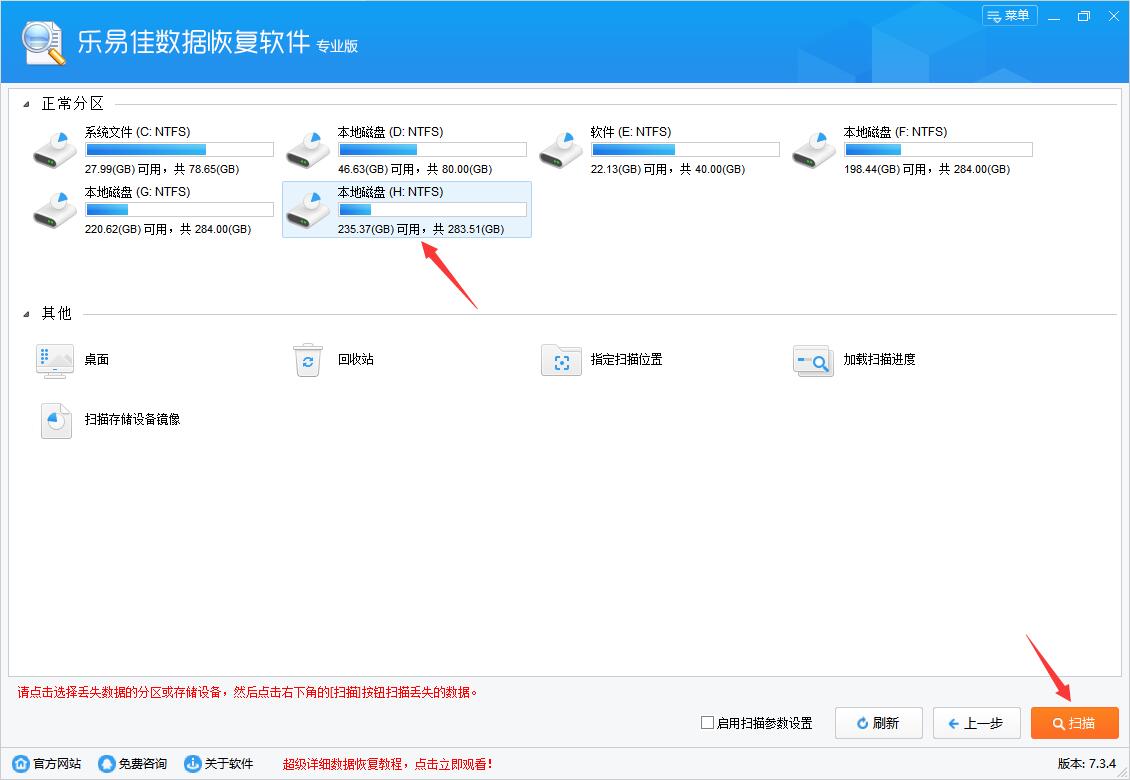Open the 回收站 recovery option
Image resolution: width=1130 pixels, height=780 pixels.
click(308, 360)
